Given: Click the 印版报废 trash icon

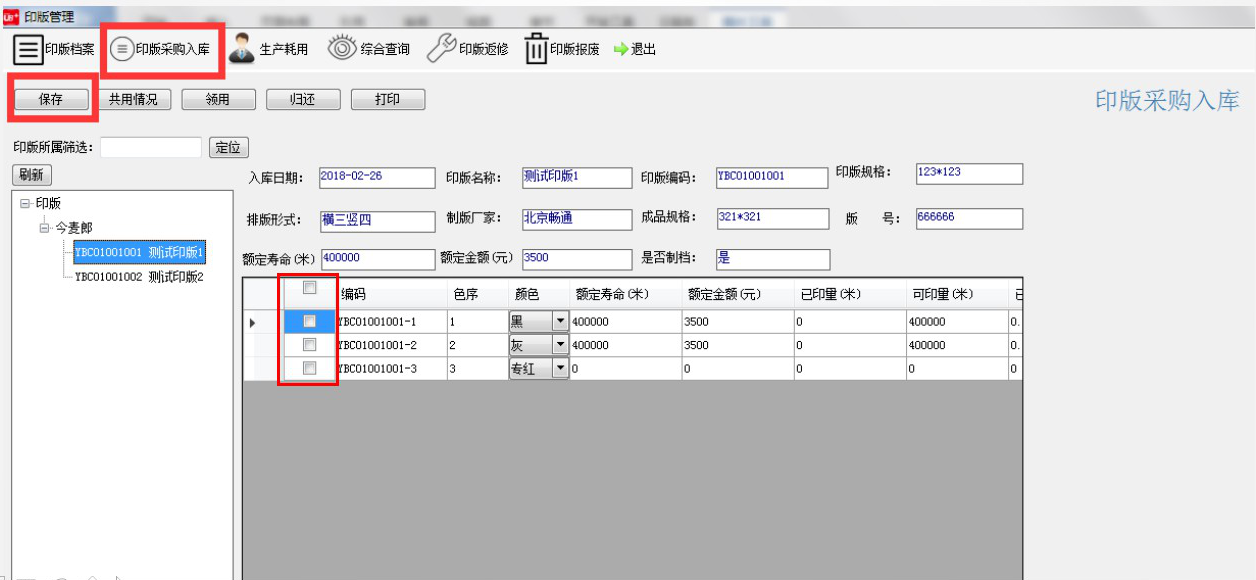Looking at the screenshot, I should [536, 49].
